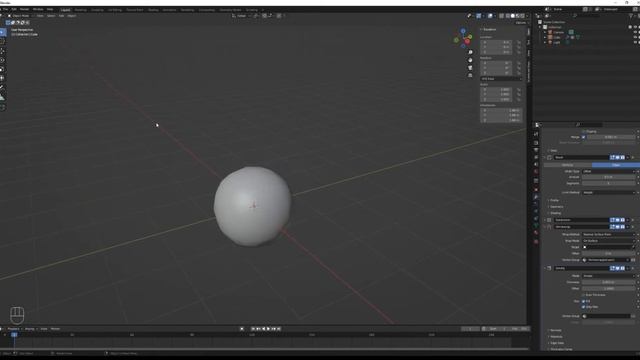The height and width of the screenshot is (360, 640).
Task: Open the Object Mode dropdown
Action: (x=20, y=16)
